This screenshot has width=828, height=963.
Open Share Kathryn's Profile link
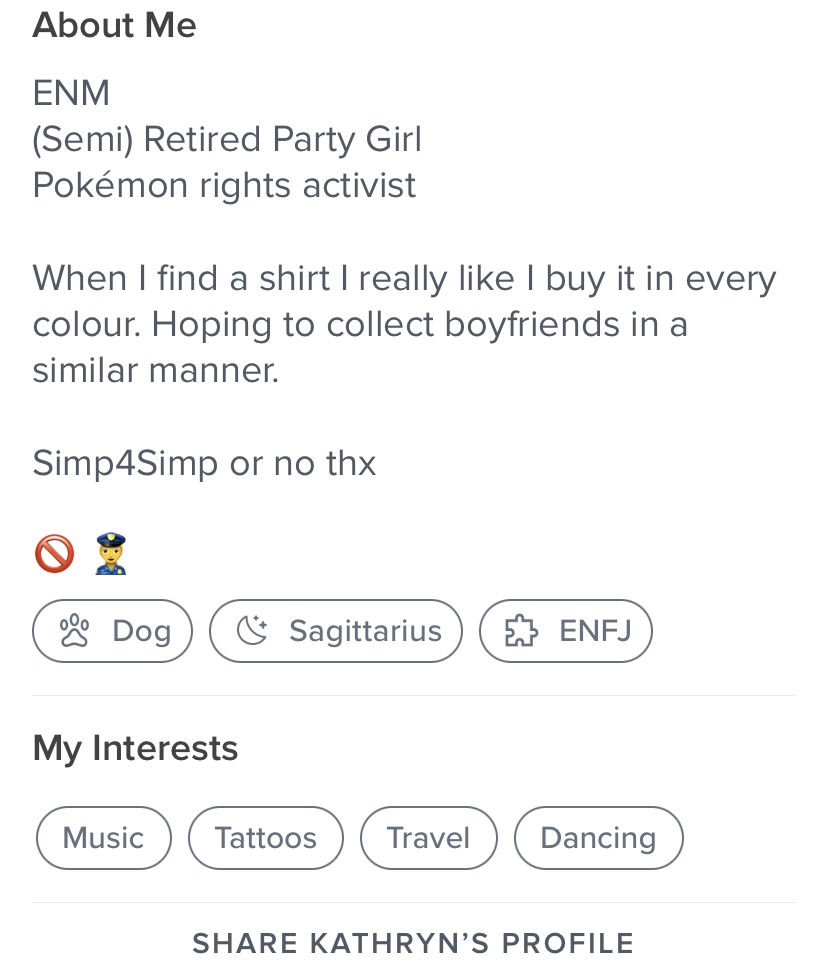point(413,943)
